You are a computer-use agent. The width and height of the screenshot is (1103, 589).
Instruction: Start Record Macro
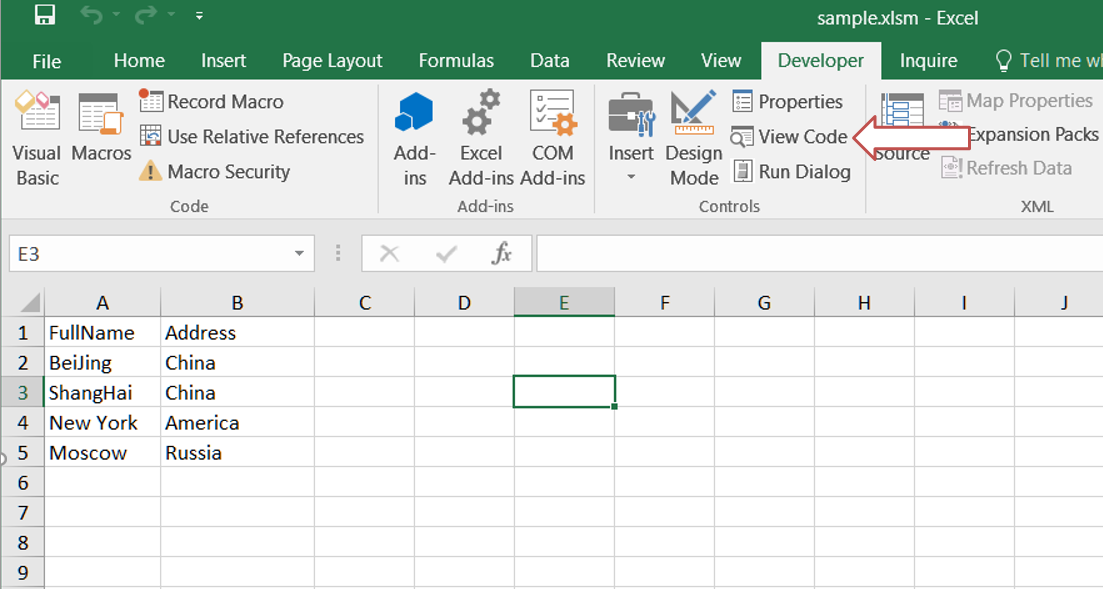click(211, 102)
